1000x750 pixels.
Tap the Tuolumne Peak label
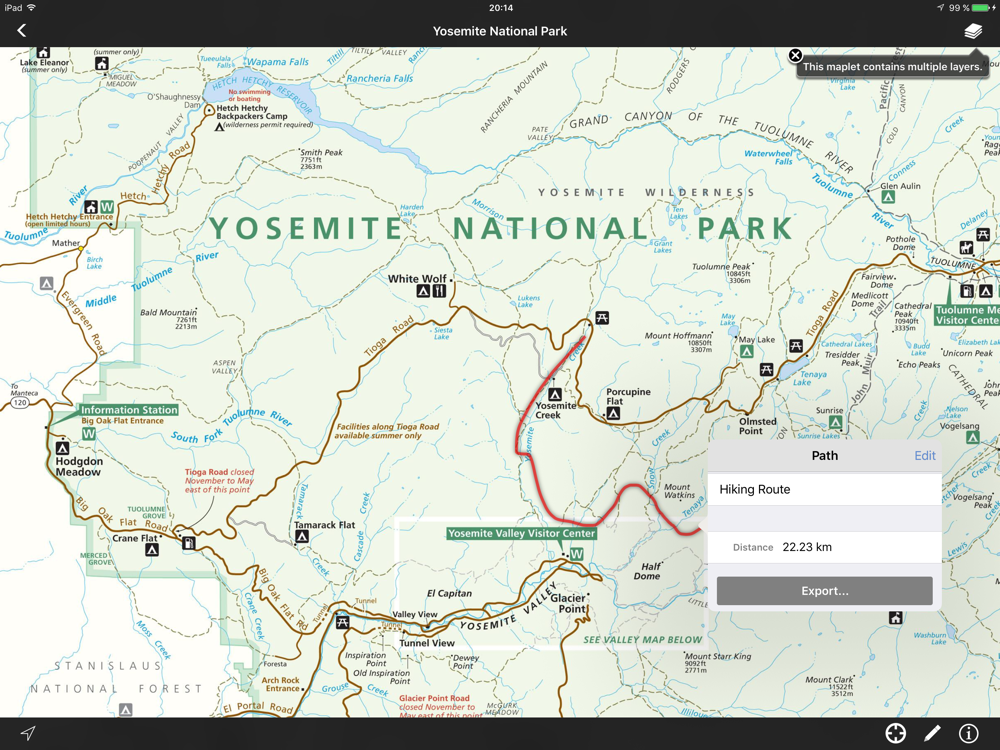pos(721,267)
